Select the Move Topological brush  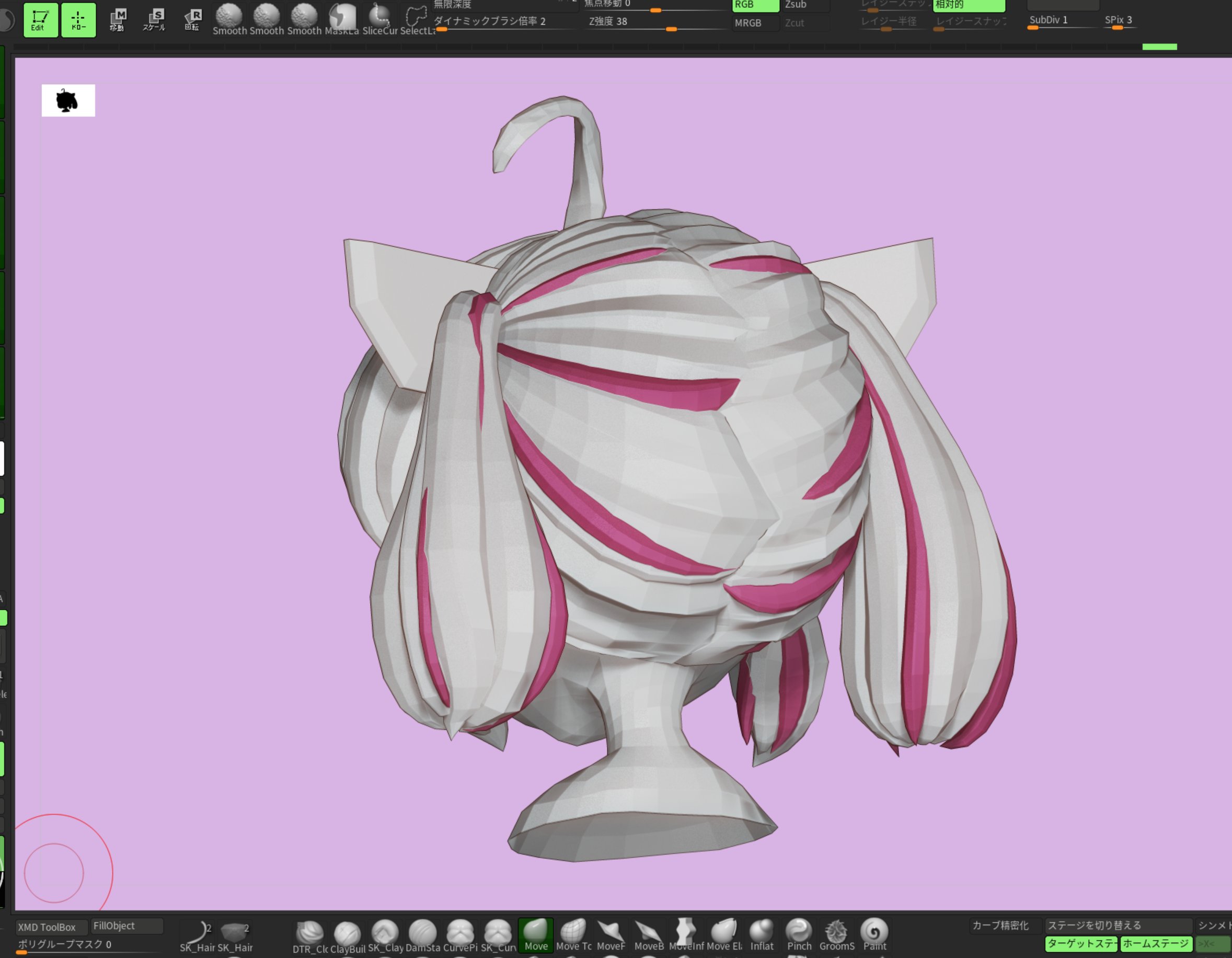click(573, 934)
